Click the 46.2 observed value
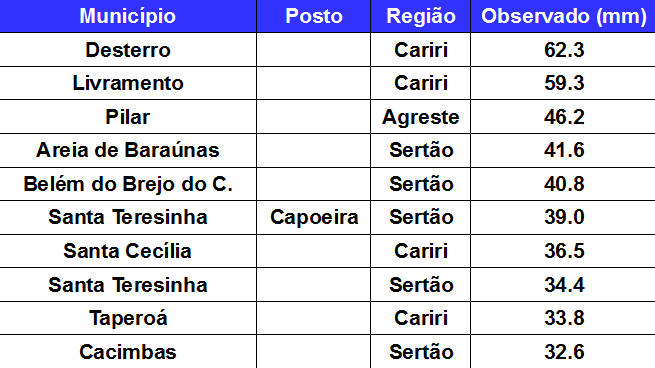Screen dimensions: 655x368 tap(564, 117)
